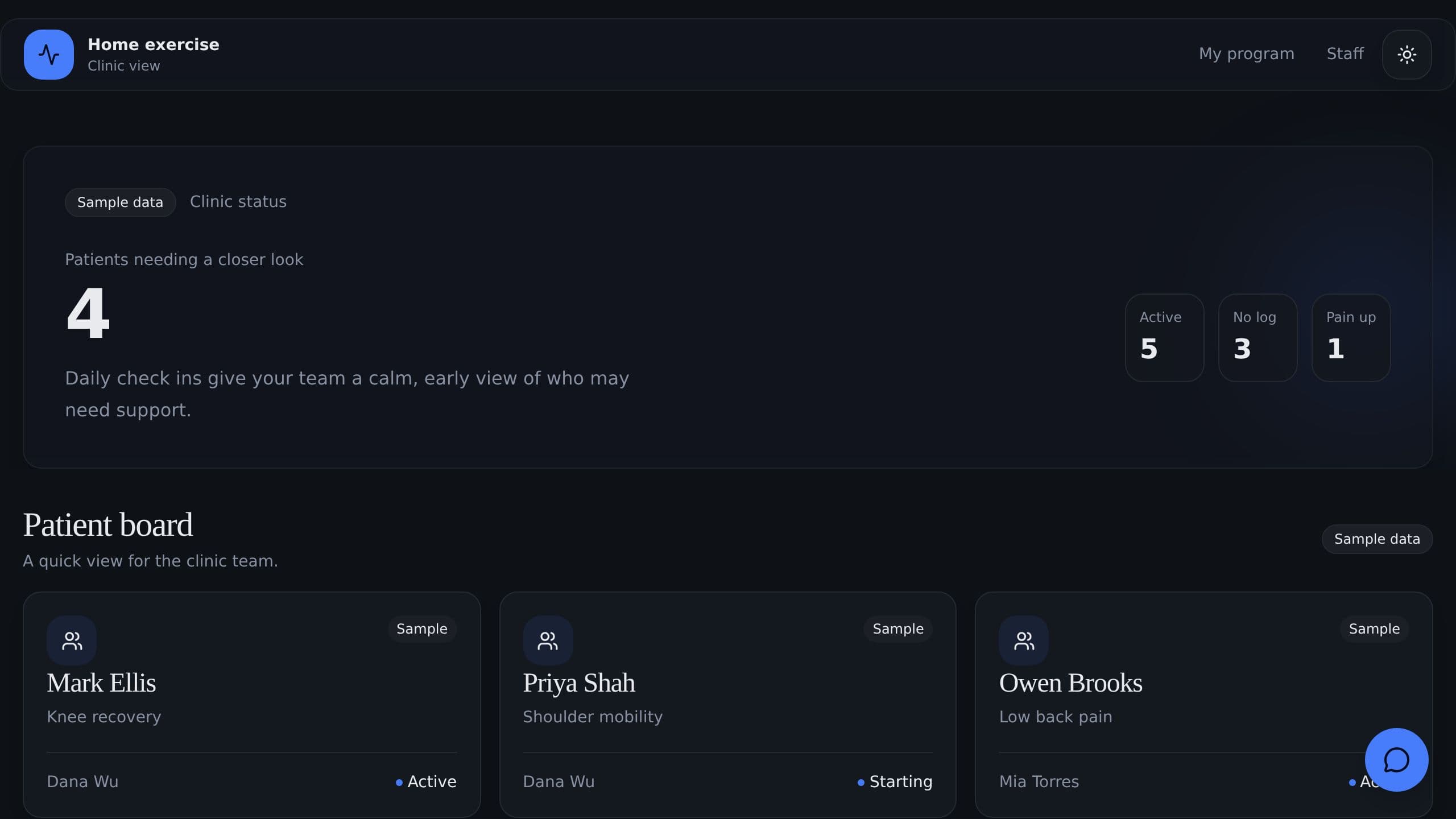Click Shoulder mobility program text
Screen dimensions: 1456x819
click(593, 717)
